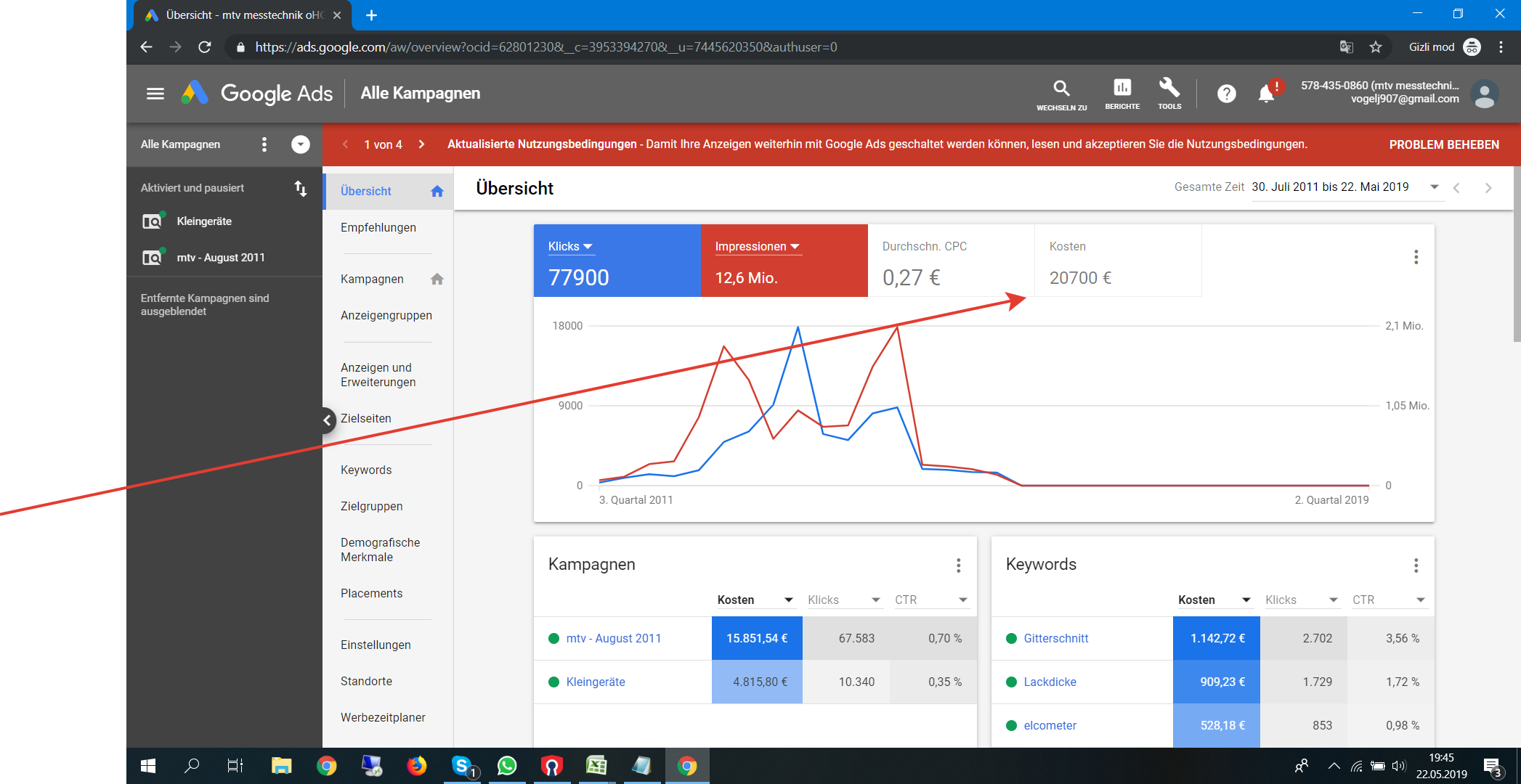Viewport: 1521px width, 784px height.
Task: Expand the Alle Kampagnen circular dropdown arrow
Action: click(x=300, y=144)
